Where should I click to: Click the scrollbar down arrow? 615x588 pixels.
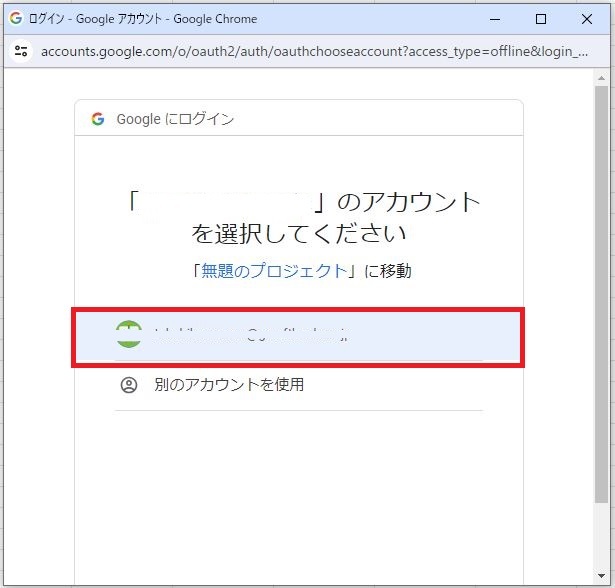click(601, 575)
